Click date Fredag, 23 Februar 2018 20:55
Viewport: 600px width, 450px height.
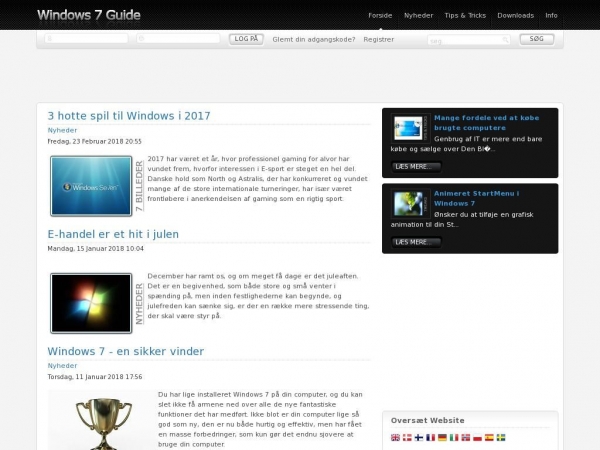[x=95, y=141]
